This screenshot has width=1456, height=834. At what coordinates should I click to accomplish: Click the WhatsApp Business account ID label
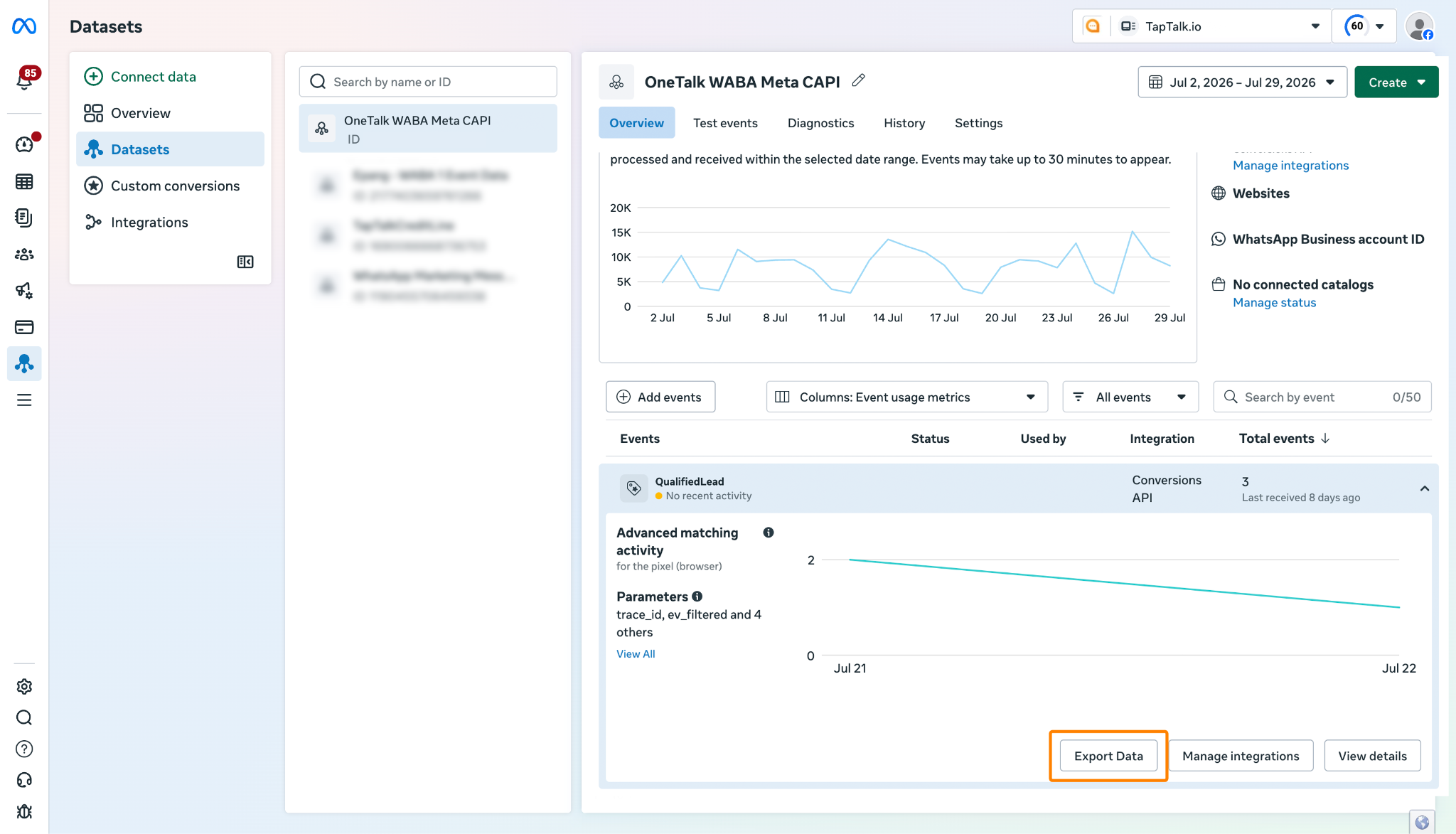1328,240
